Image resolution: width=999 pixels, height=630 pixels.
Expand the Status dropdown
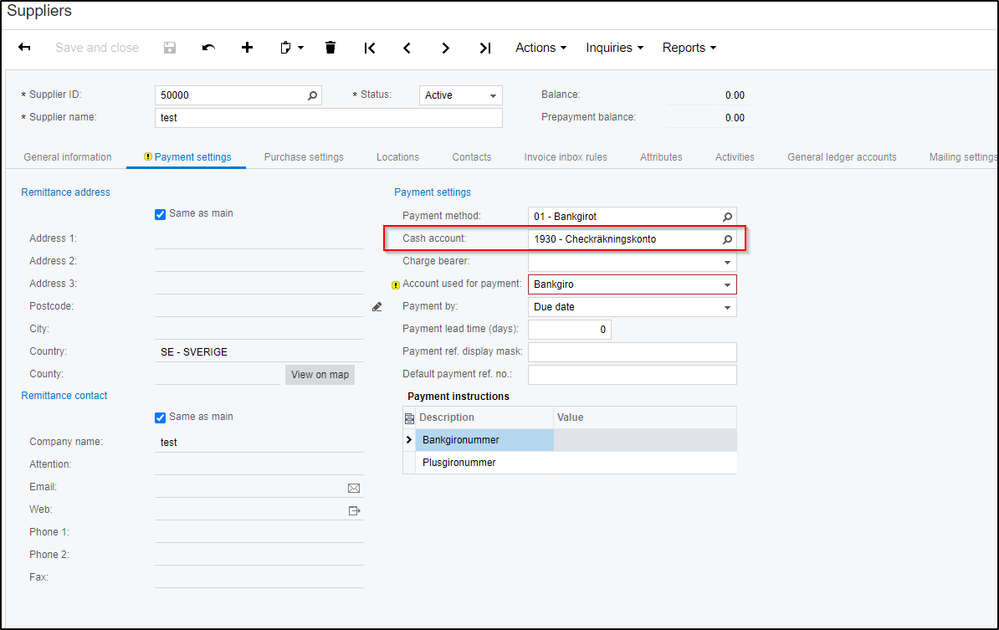493,96
